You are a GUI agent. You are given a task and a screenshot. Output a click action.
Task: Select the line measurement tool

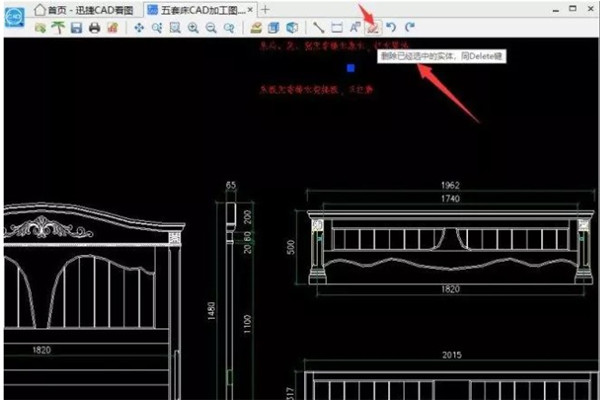(x=318, y=28)
